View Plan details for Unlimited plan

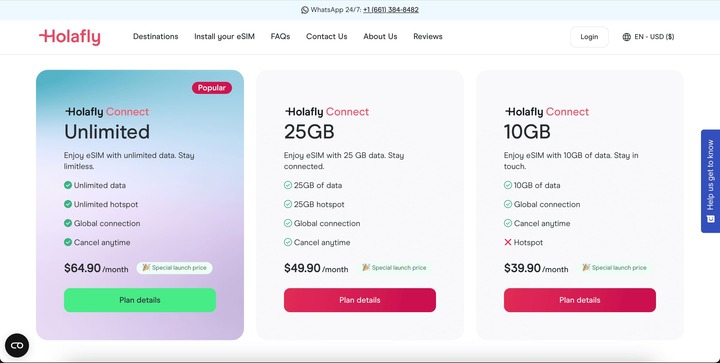pos(140,300)
